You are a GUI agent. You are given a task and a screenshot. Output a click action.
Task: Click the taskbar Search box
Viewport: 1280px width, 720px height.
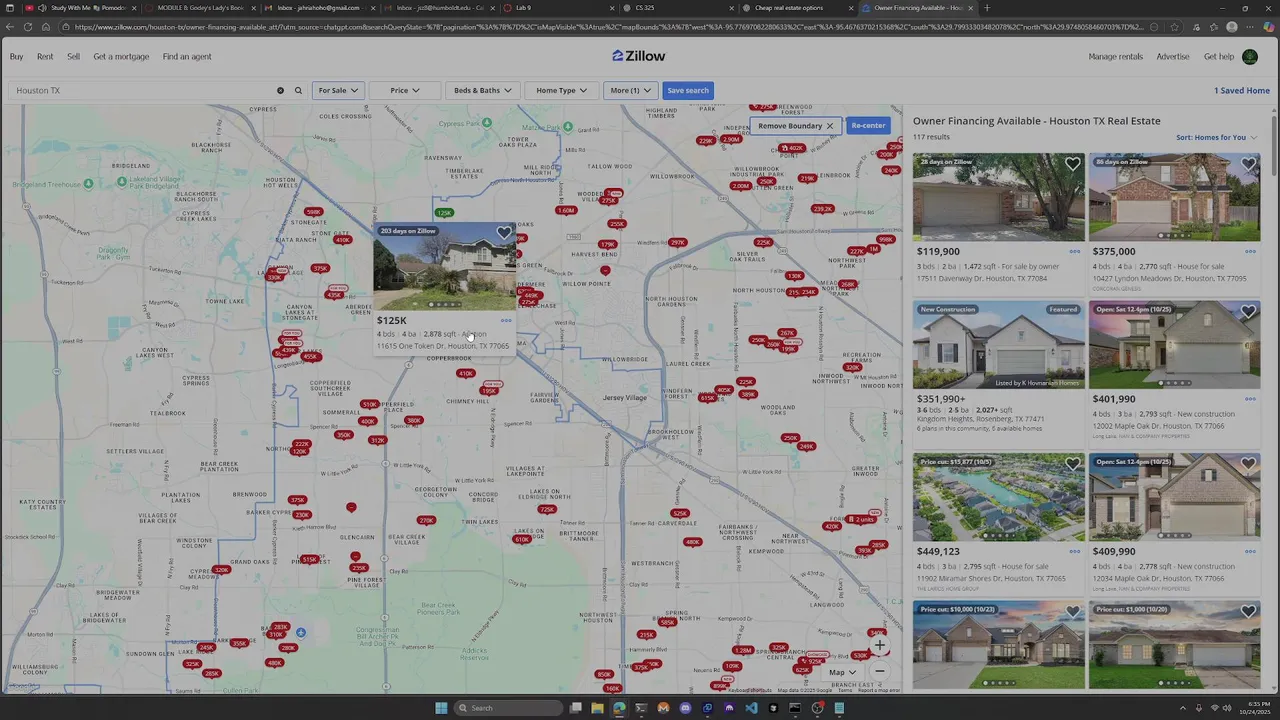[x=508, y=708]
